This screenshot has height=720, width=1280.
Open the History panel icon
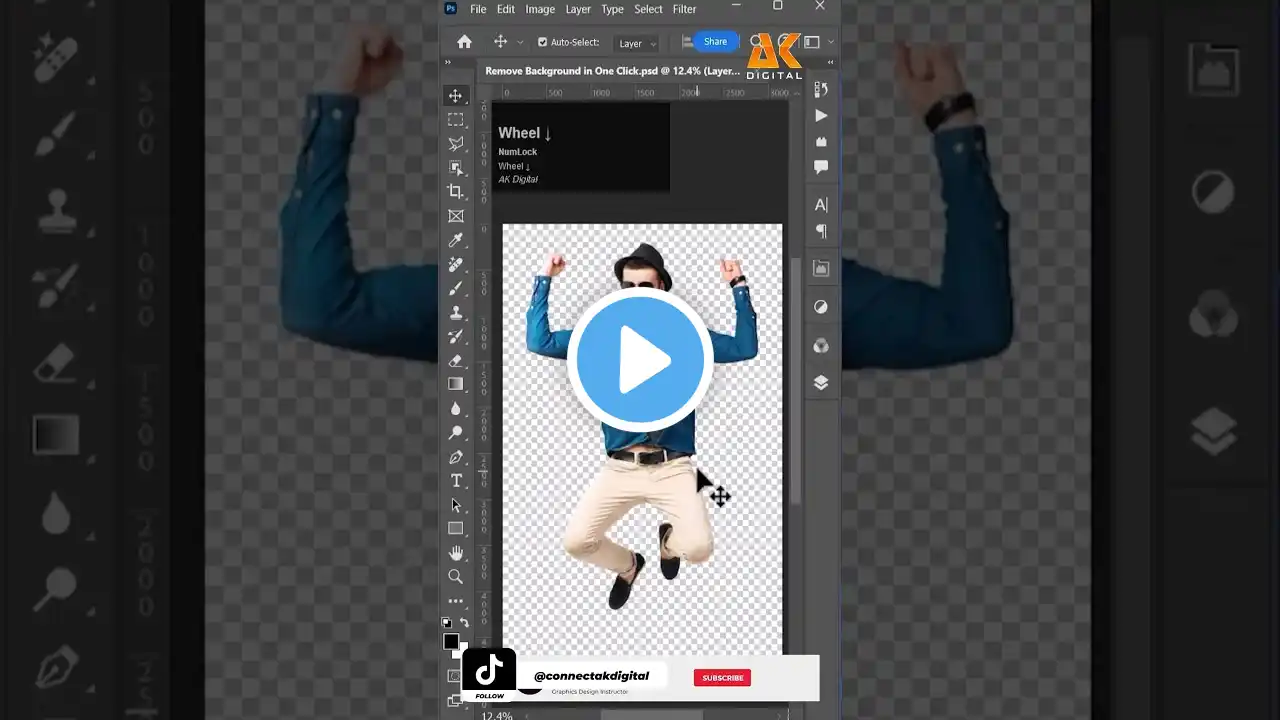coord(821,90)
